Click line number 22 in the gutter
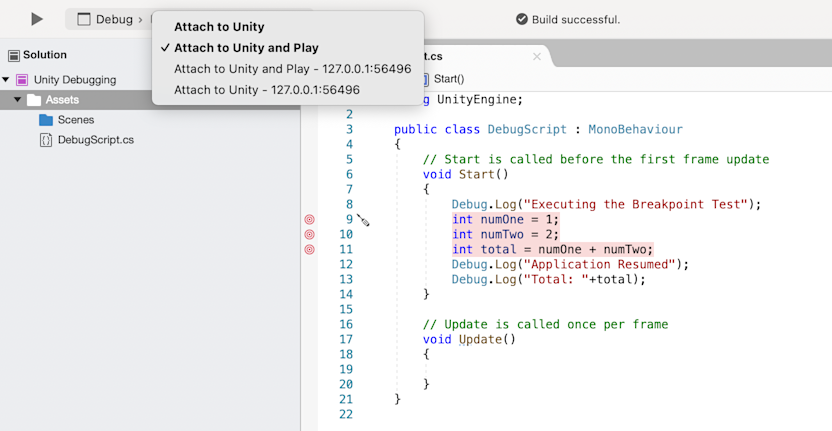 pos(345,414)
